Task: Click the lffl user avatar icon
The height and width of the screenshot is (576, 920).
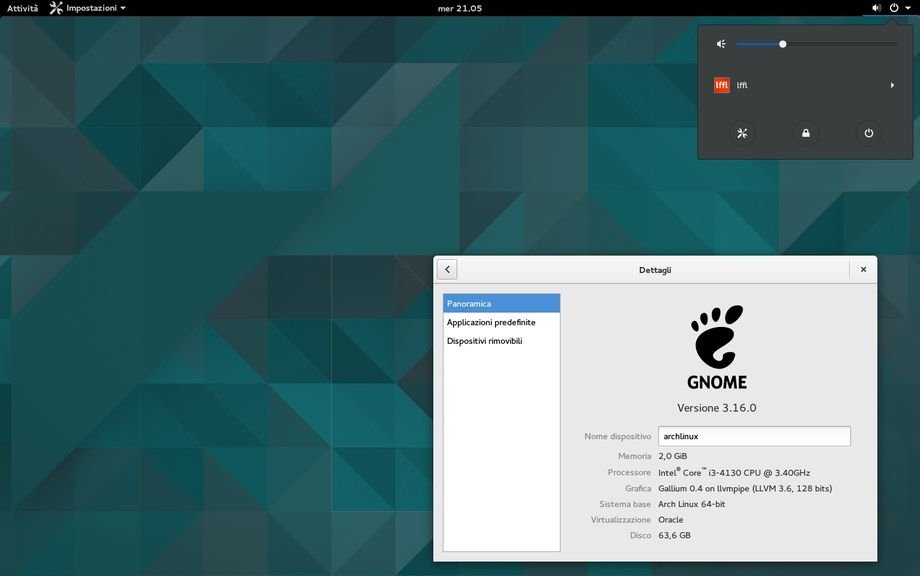Action: (722, 85)
